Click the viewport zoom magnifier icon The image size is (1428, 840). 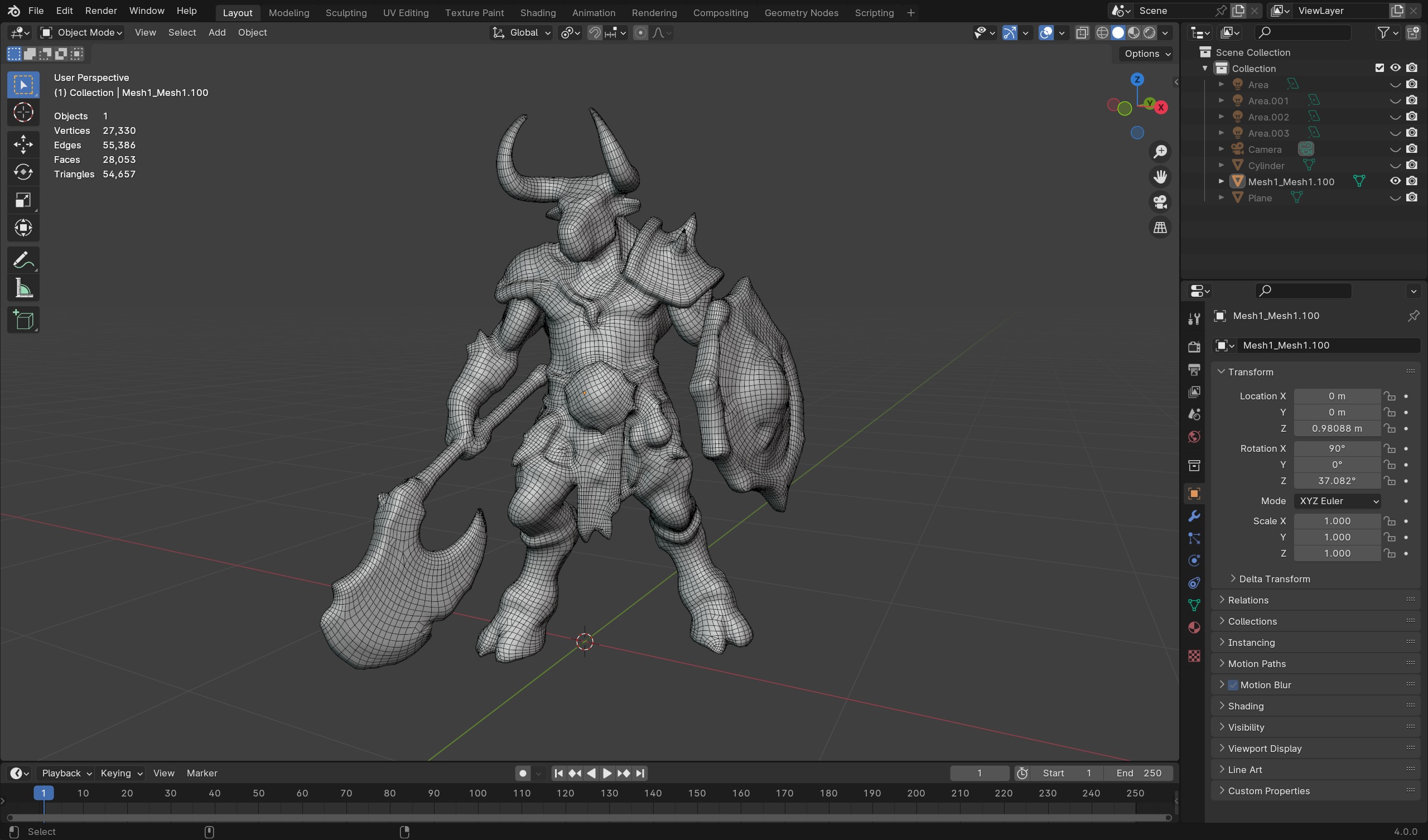(1160, 152)
